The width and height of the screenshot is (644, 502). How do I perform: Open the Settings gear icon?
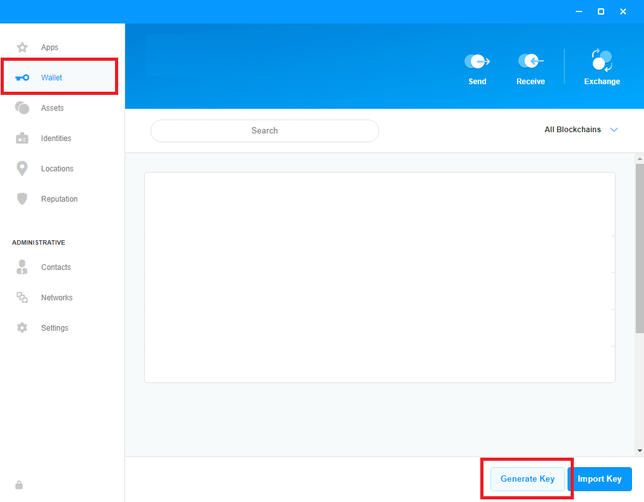point(22,328)
